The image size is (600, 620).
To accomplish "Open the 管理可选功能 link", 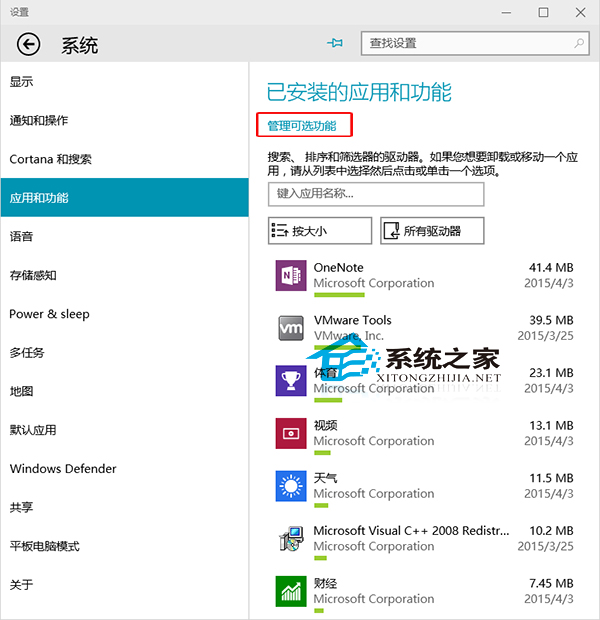I will (302, 126).
